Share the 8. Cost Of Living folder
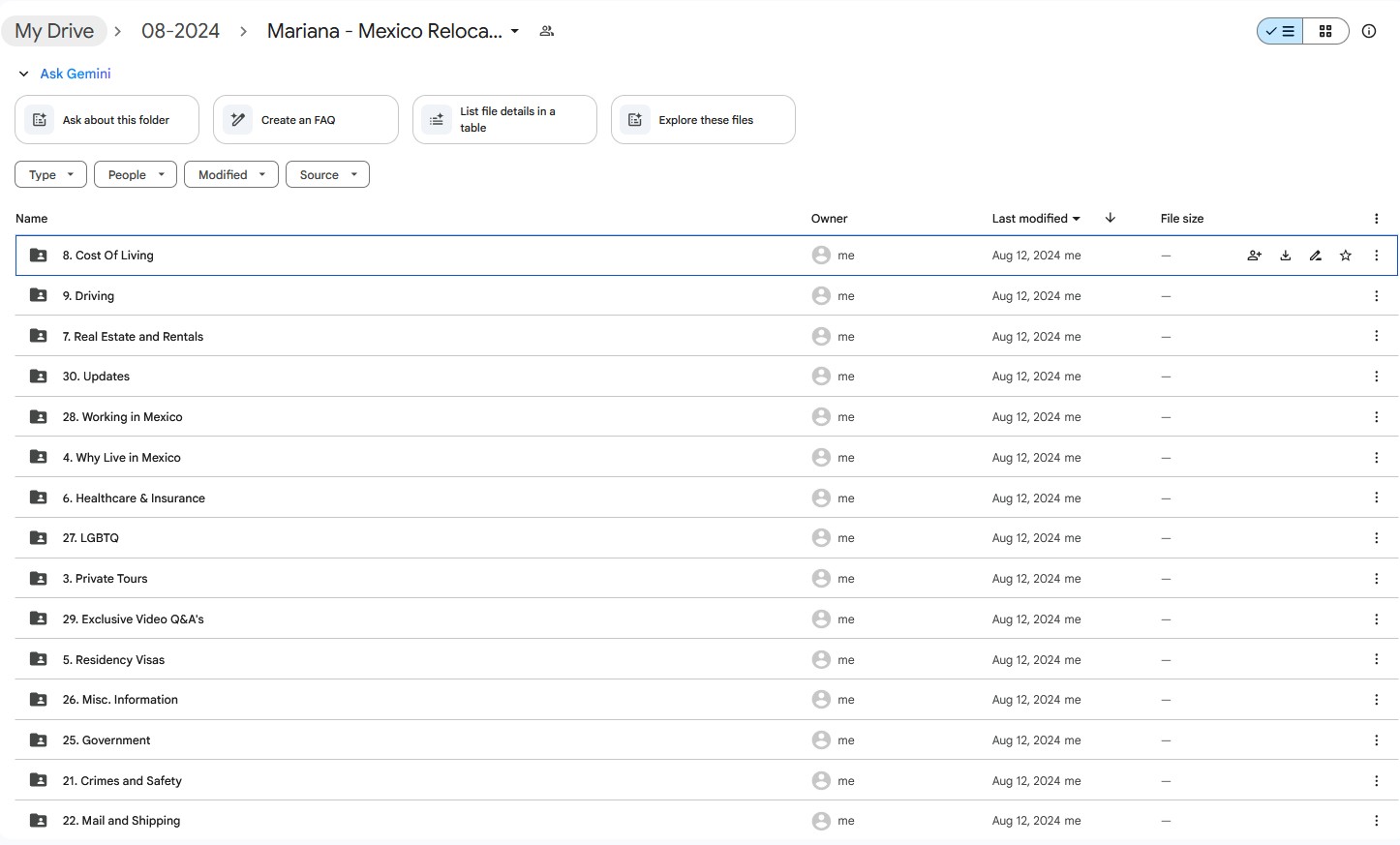 point(1255,256)
